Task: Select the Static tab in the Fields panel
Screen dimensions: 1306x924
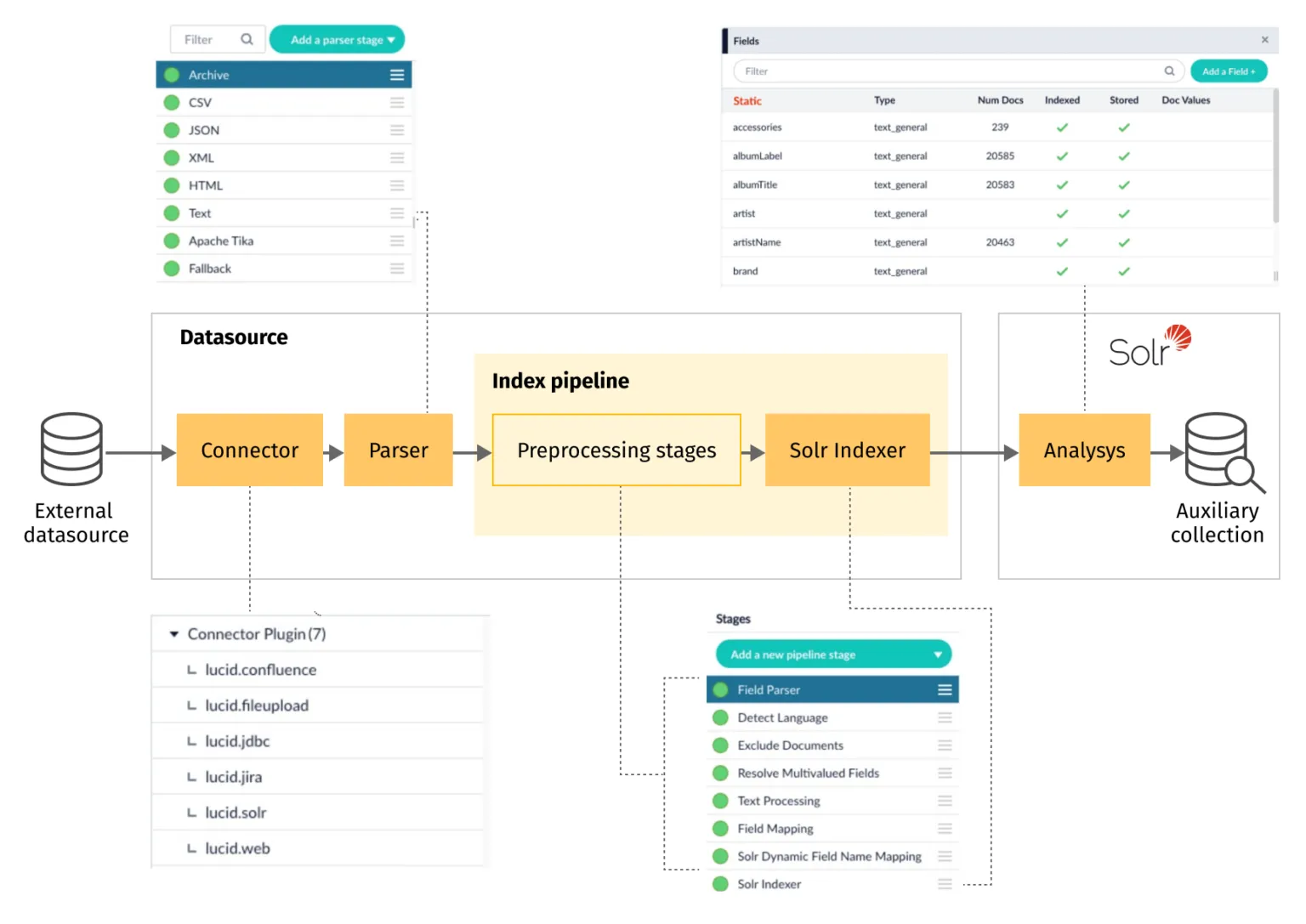Action: [747, 100]
